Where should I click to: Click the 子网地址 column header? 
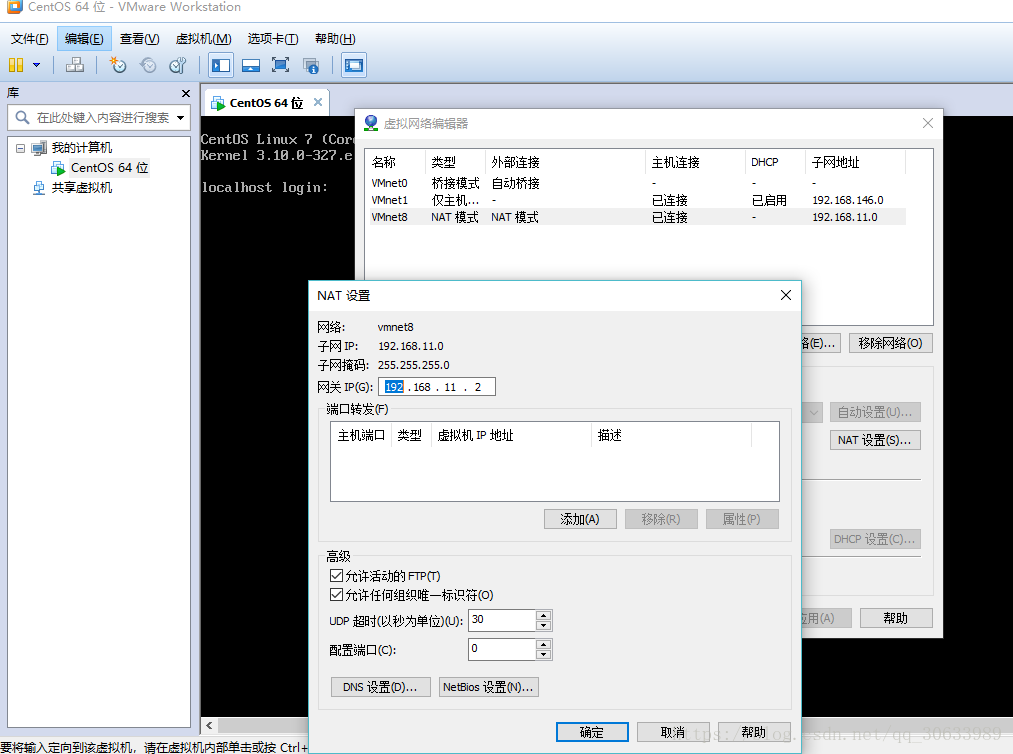click(x=854, y=163)
